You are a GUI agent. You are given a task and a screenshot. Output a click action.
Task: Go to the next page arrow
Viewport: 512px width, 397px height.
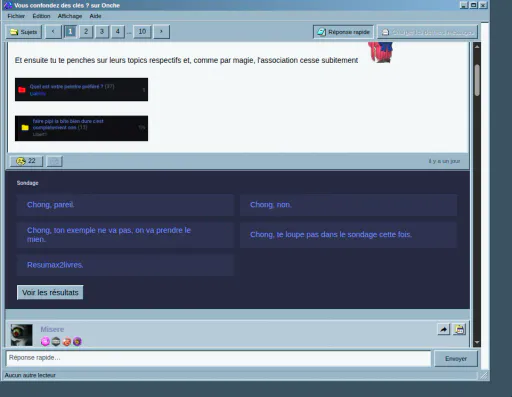tap(161, 32)
